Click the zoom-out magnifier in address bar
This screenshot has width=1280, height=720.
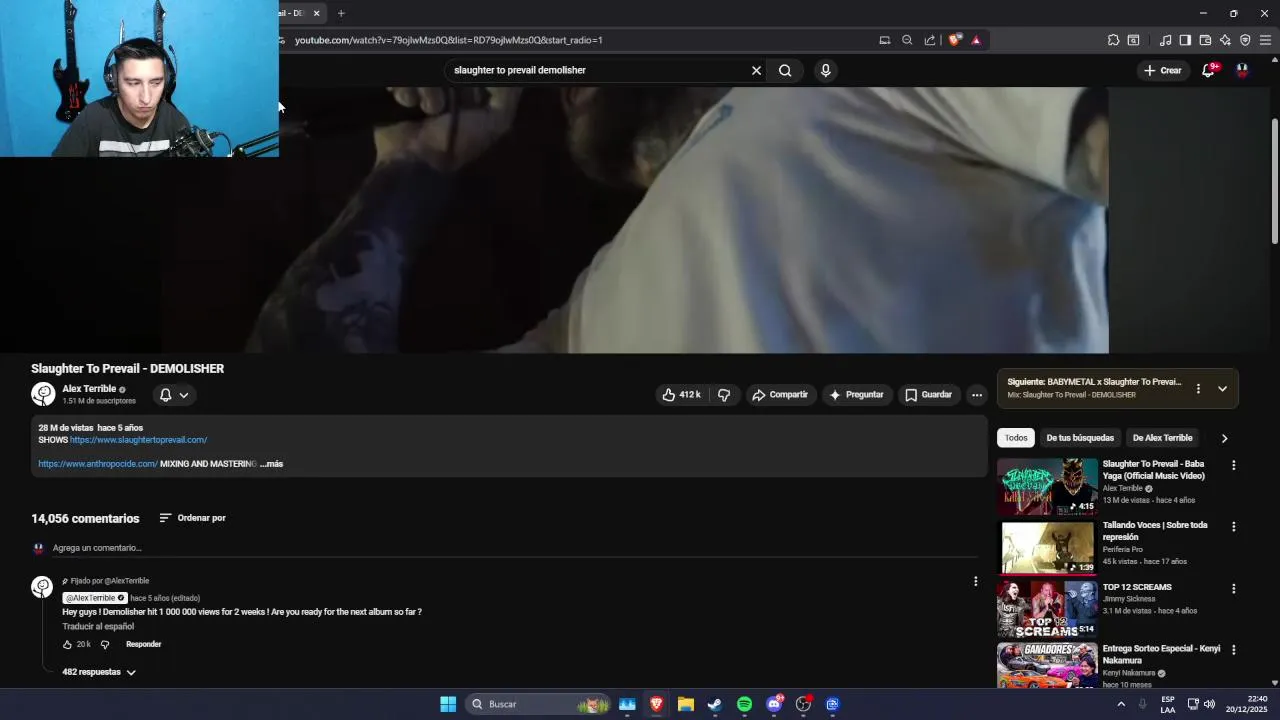(x=907, y=40)
